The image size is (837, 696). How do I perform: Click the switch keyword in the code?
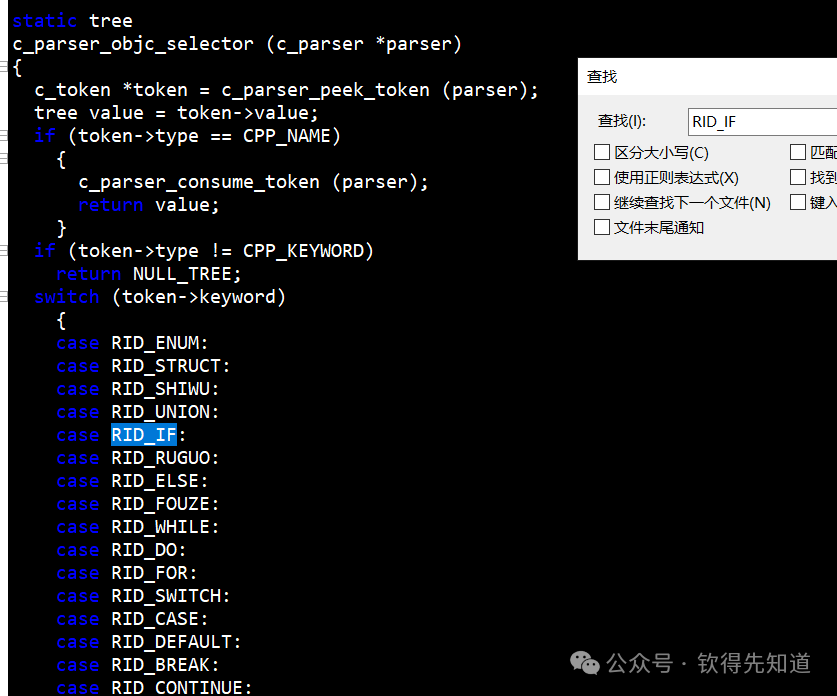click(66, 296)
